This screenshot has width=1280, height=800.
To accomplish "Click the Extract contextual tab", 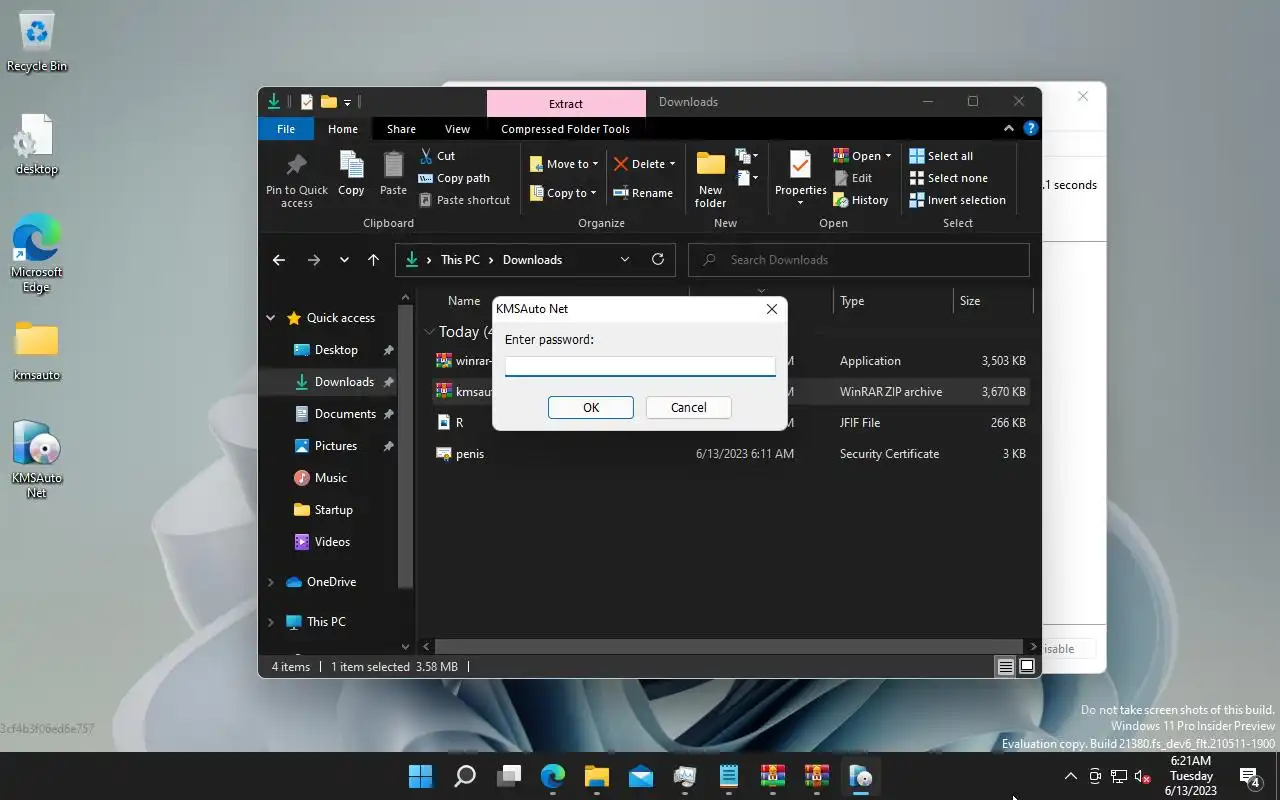I will pos(566,103).
